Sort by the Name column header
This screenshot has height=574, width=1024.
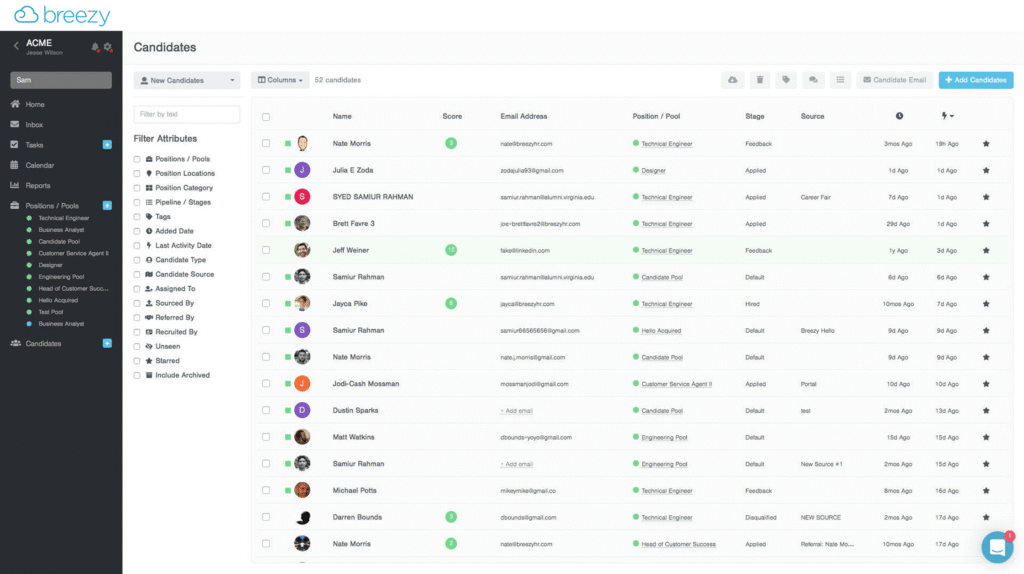tap(342, 116)
